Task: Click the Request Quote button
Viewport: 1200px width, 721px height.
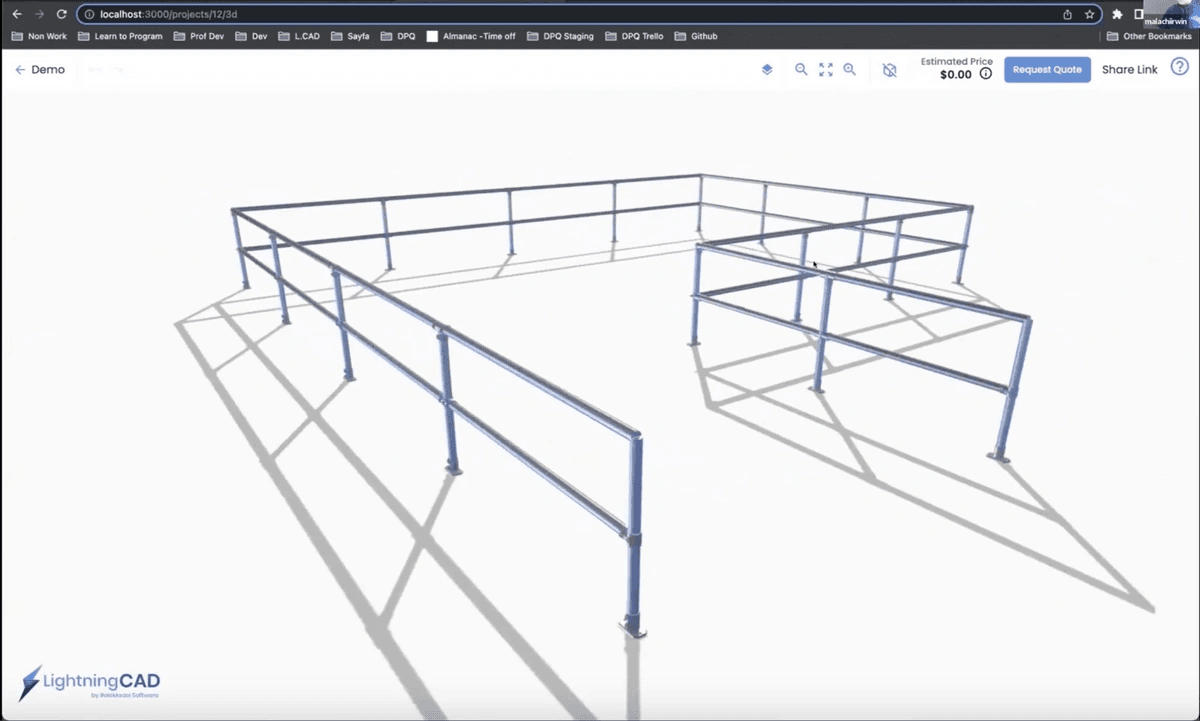Action: (x=1047, y=70)
